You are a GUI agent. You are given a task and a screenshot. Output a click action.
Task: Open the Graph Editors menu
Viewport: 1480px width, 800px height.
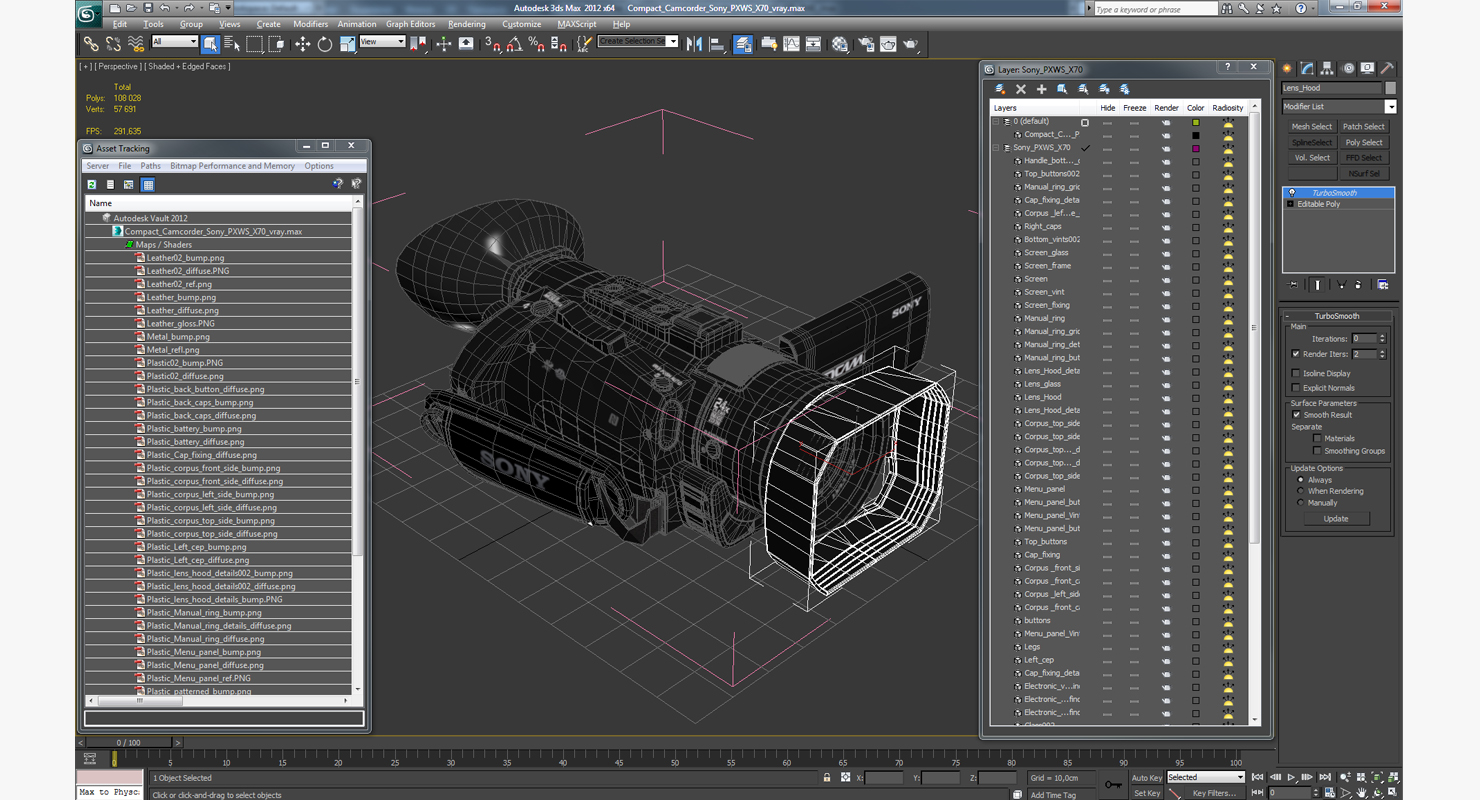tap(411, 24)
